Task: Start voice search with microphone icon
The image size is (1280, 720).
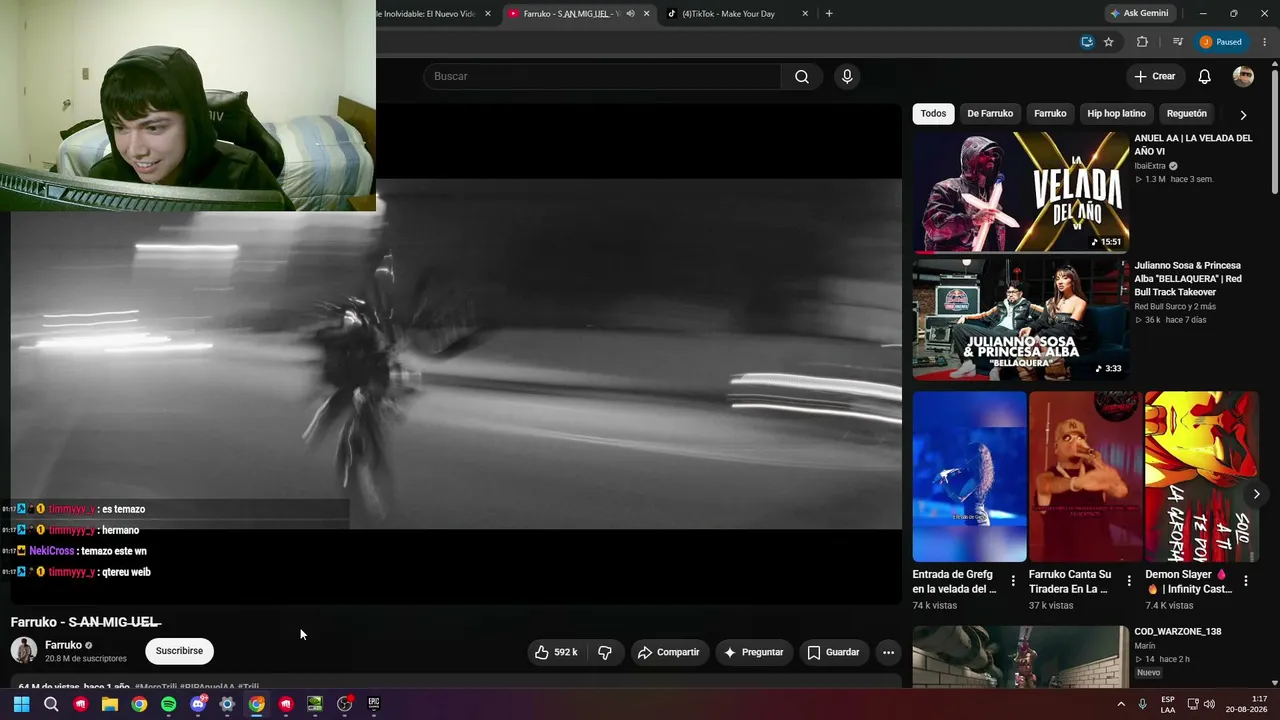Action: [x=847, y=77]
